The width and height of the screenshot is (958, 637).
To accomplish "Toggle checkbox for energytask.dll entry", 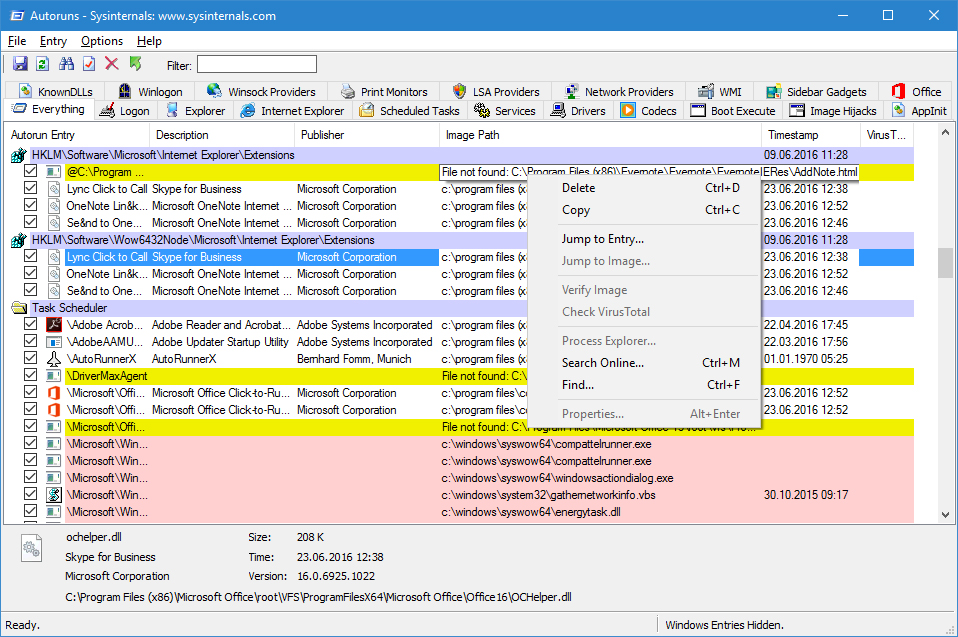I will pyautogui.click(x=30, y=511).
